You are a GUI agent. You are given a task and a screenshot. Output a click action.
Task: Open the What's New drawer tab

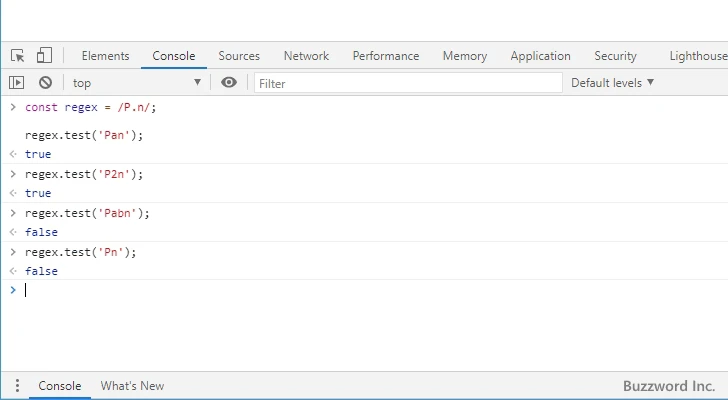(x=132, y=386)
